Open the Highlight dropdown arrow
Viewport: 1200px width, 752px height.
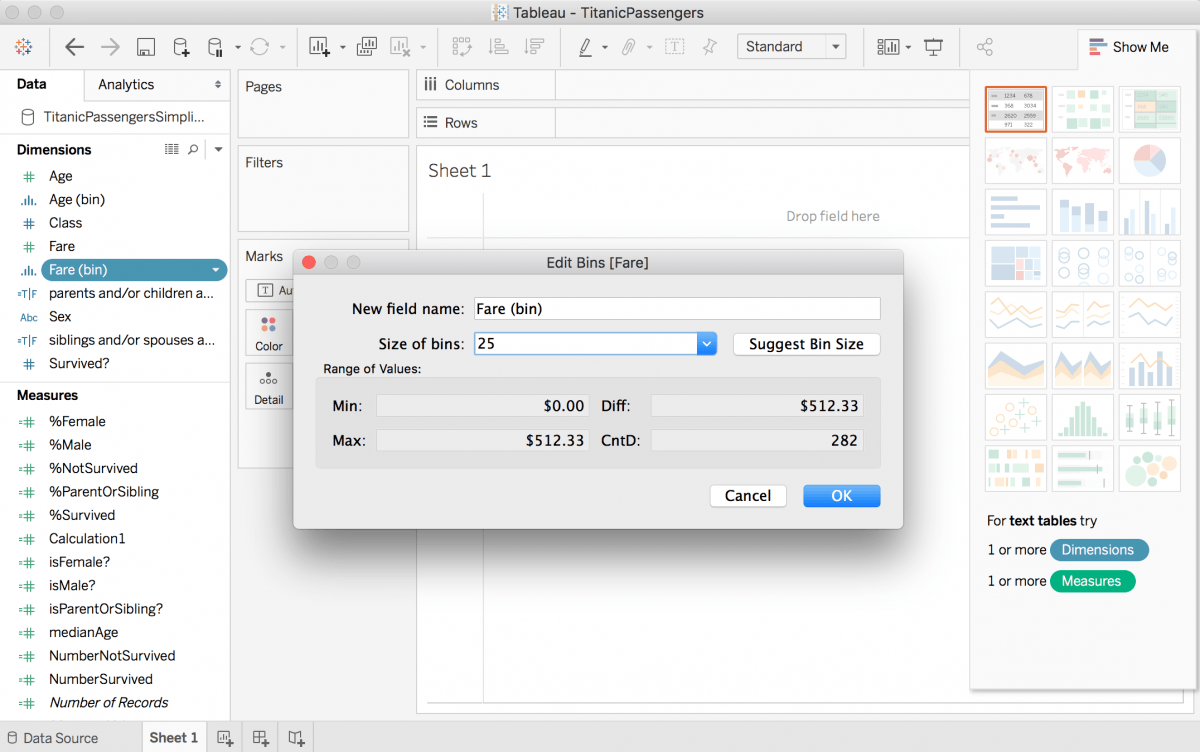(x=604, y=47)
